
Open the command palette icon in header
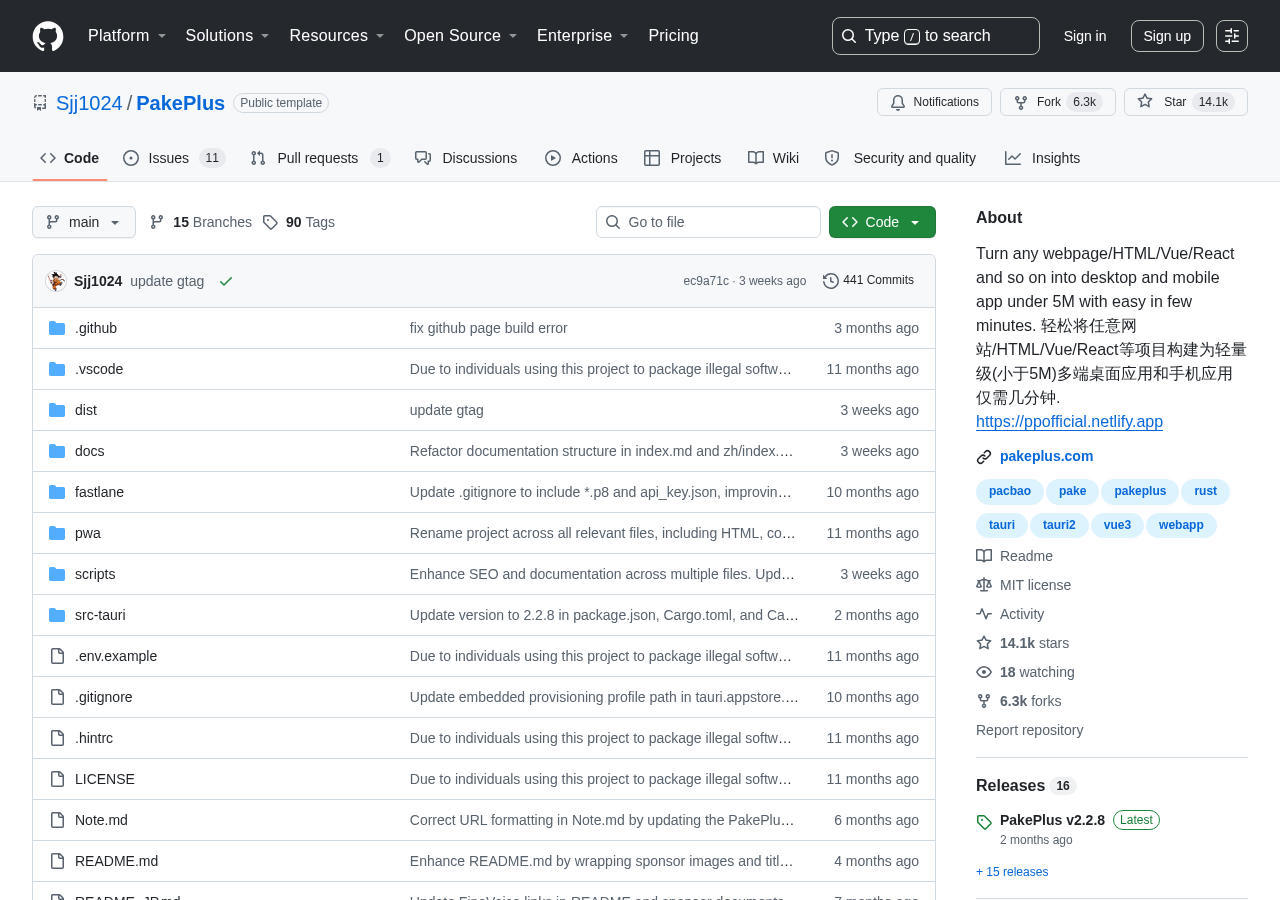[x=1232, y=36]
